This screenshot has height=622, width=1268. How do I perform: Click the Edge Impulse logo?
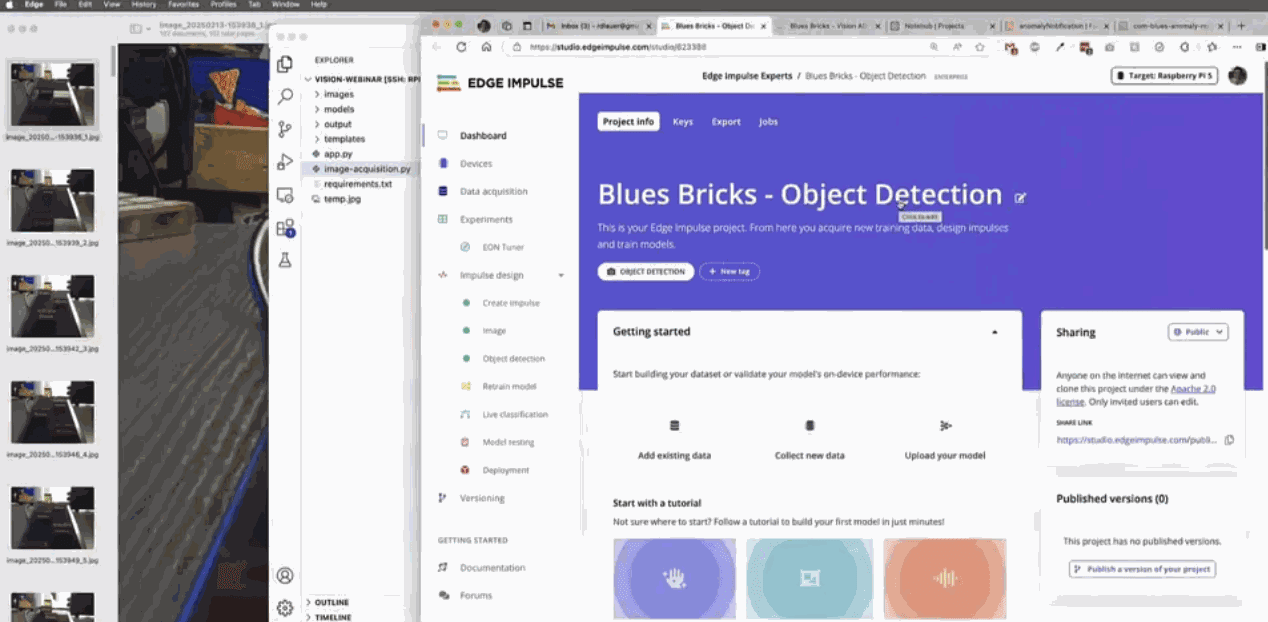[500, 83]
